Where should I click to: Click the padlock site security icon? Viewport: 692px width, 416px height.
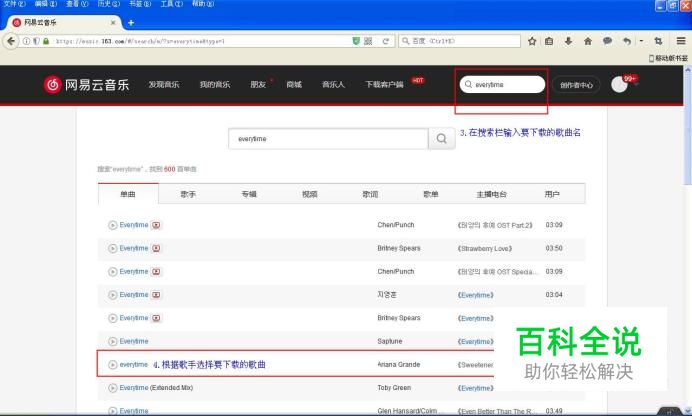click(x=46, y=41)
